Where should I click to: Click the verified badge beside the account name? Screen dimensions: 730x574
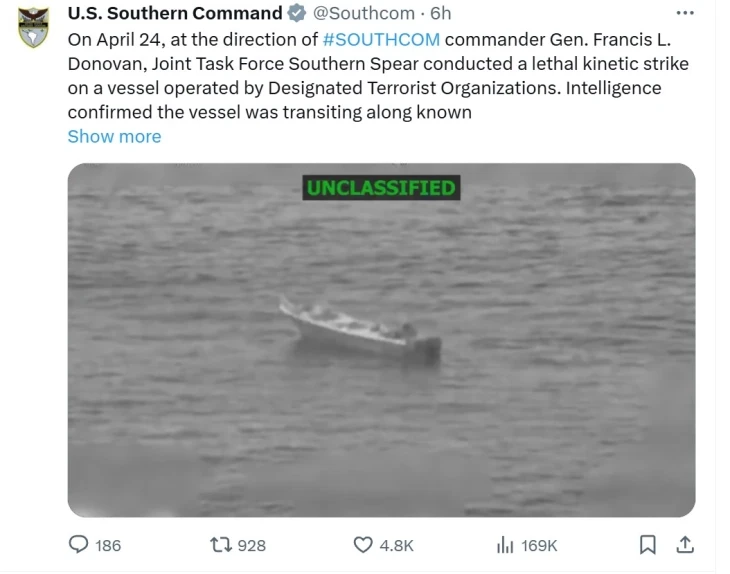coord(297,14)
